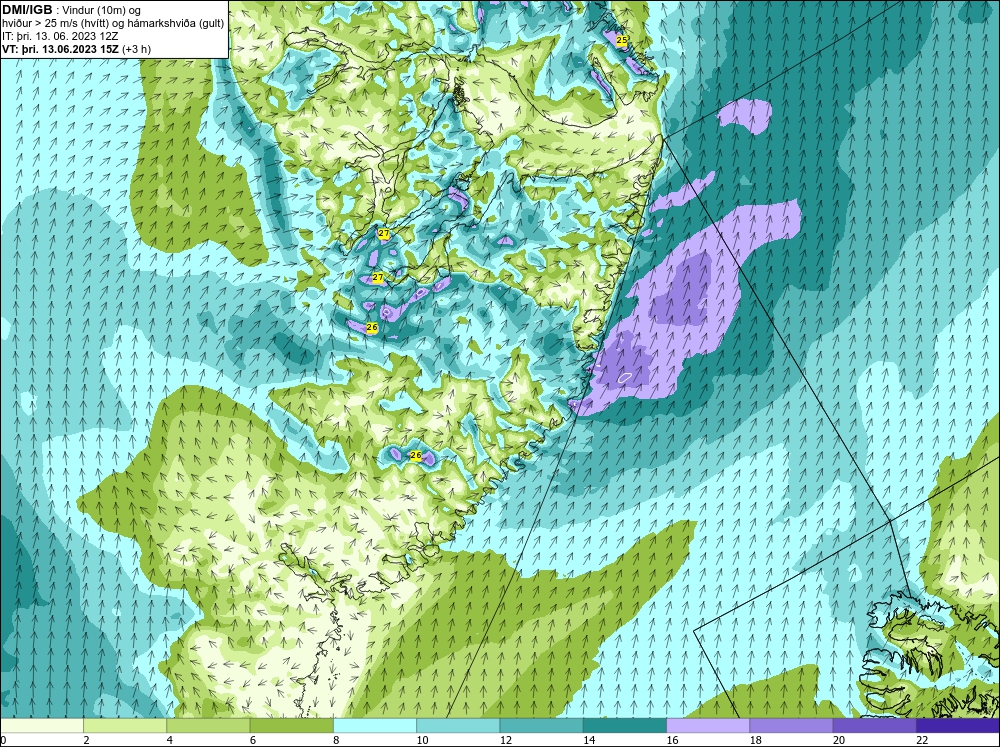The image size is (1000, 747).
Task: Pick the 10–12 m/s turquoise swatch
Action: point(458,725)
